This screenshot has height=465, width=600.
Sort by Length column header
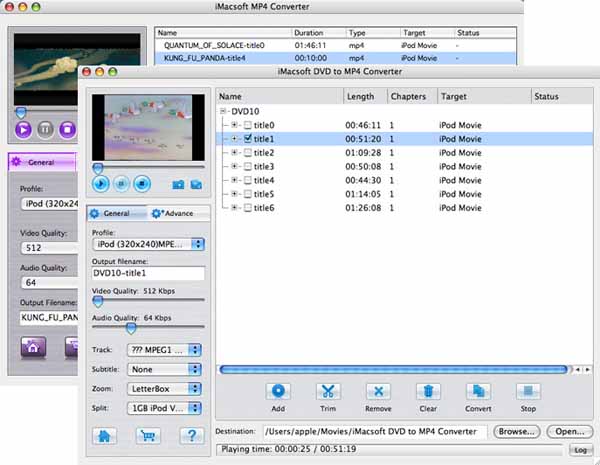(x=365, y=96)
